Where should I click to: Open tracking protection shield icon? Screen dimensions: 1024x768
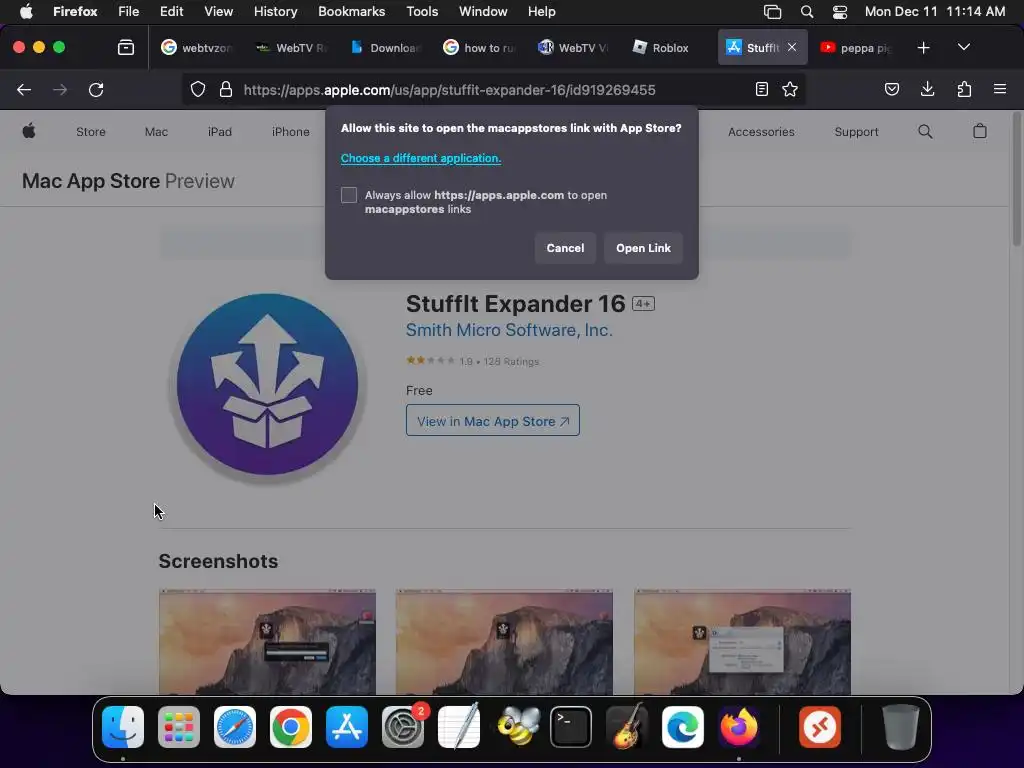[198, 89]
